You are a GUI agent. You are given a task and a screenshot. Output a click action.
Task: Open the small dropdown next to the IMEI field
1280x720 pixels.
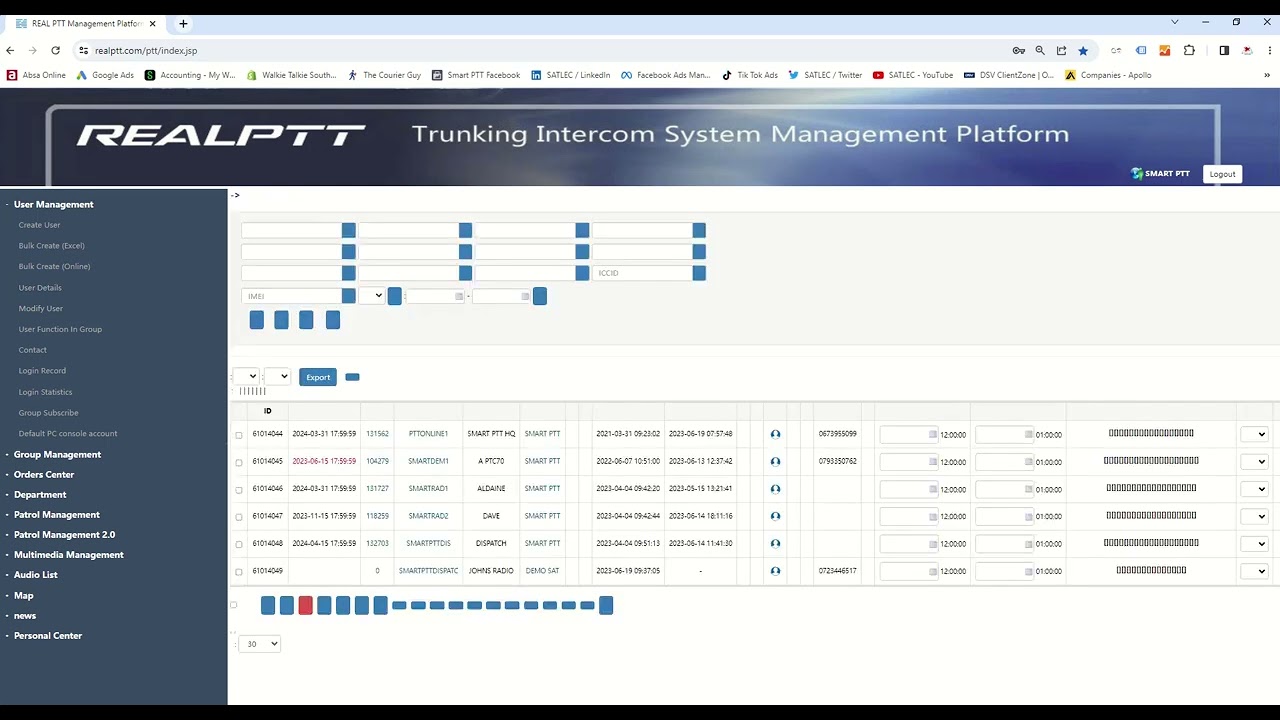pyautogui.click(x=371, y=295)
